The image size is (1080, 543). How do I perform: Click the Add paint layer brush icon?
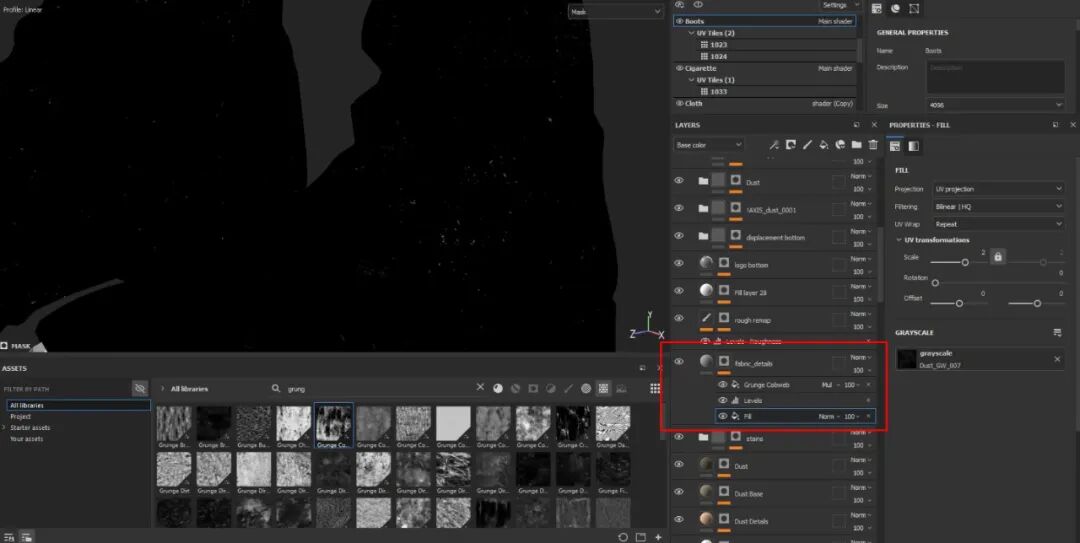pos(807,145)
